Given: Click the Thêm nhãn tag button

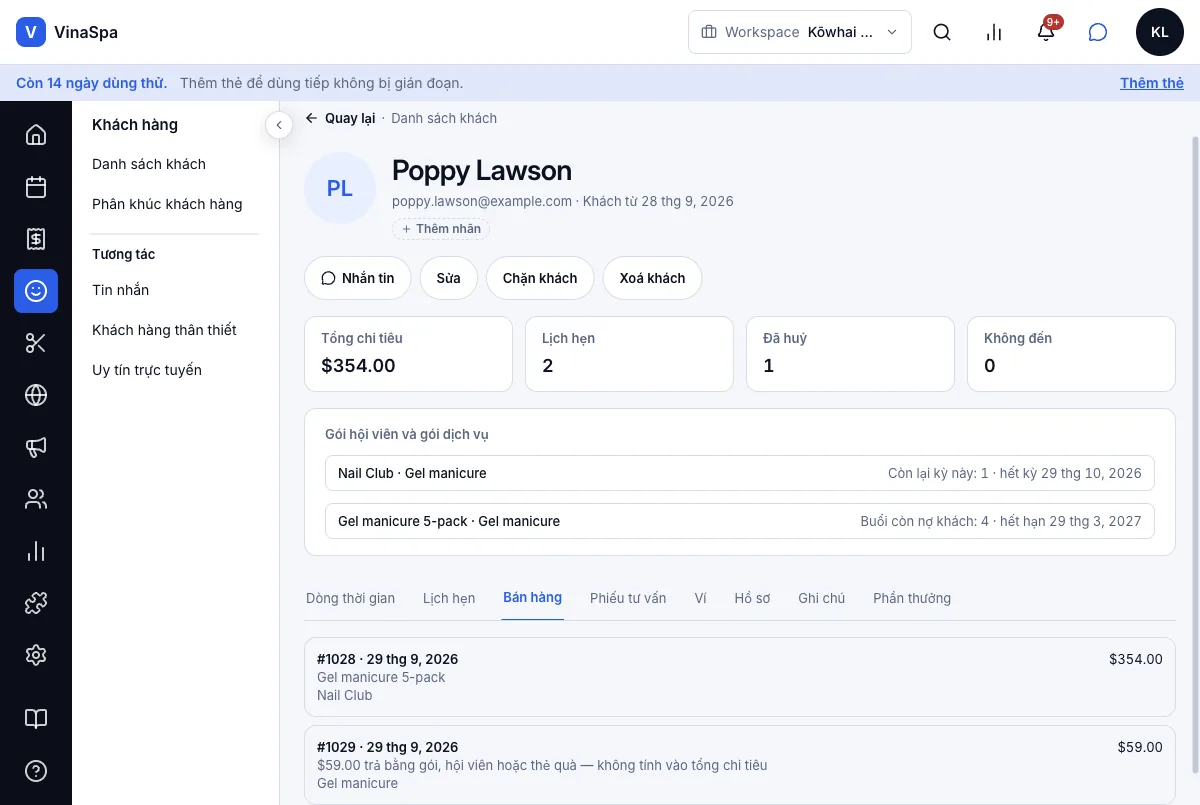Looking at the screenshot, I should coord(441,229).
